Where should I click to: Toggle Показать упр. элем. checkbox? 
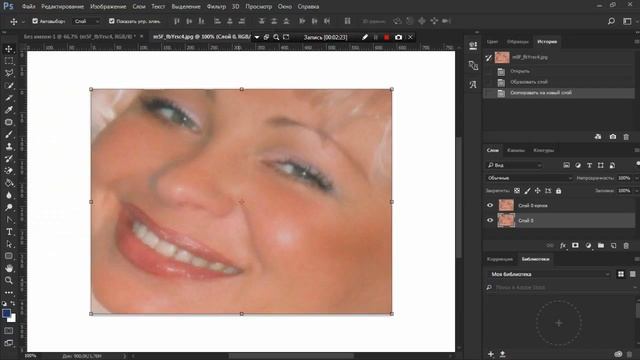pyautogui.click(x=111, y=21)
